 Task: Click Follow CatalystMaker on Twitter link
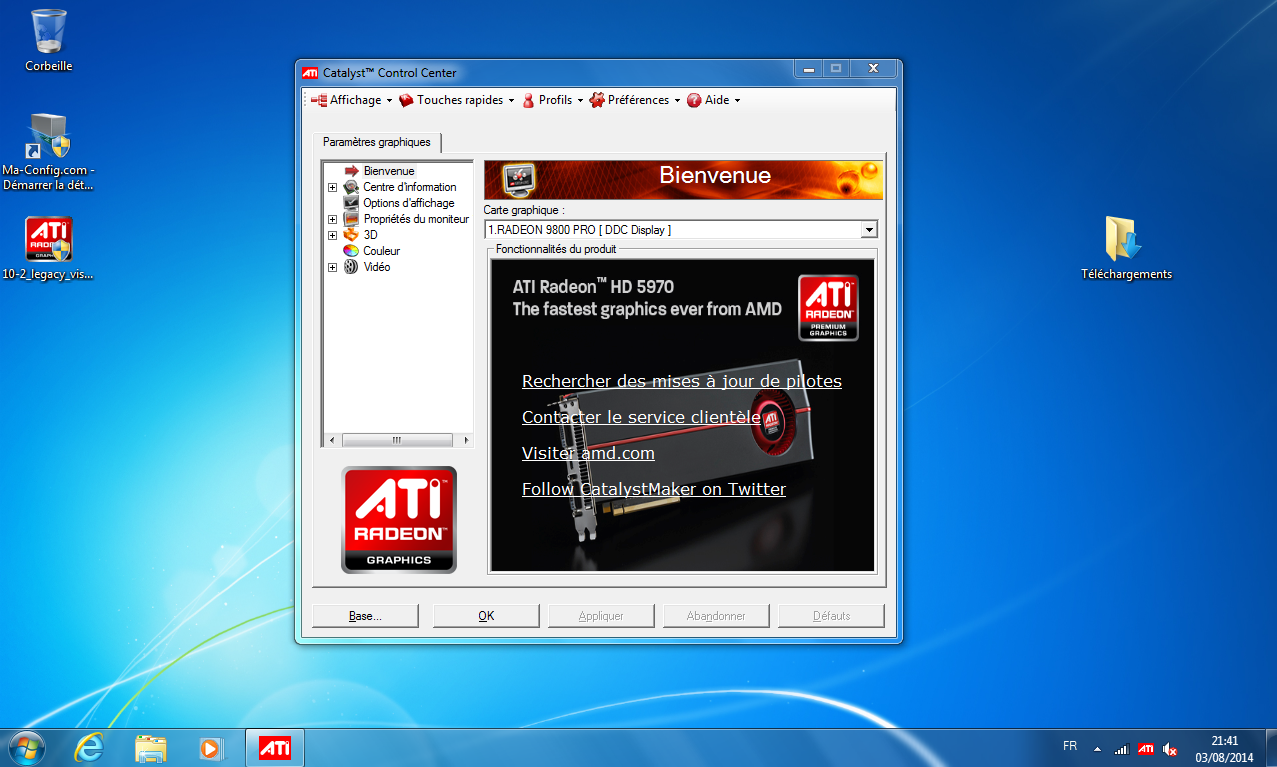(654, 489)
